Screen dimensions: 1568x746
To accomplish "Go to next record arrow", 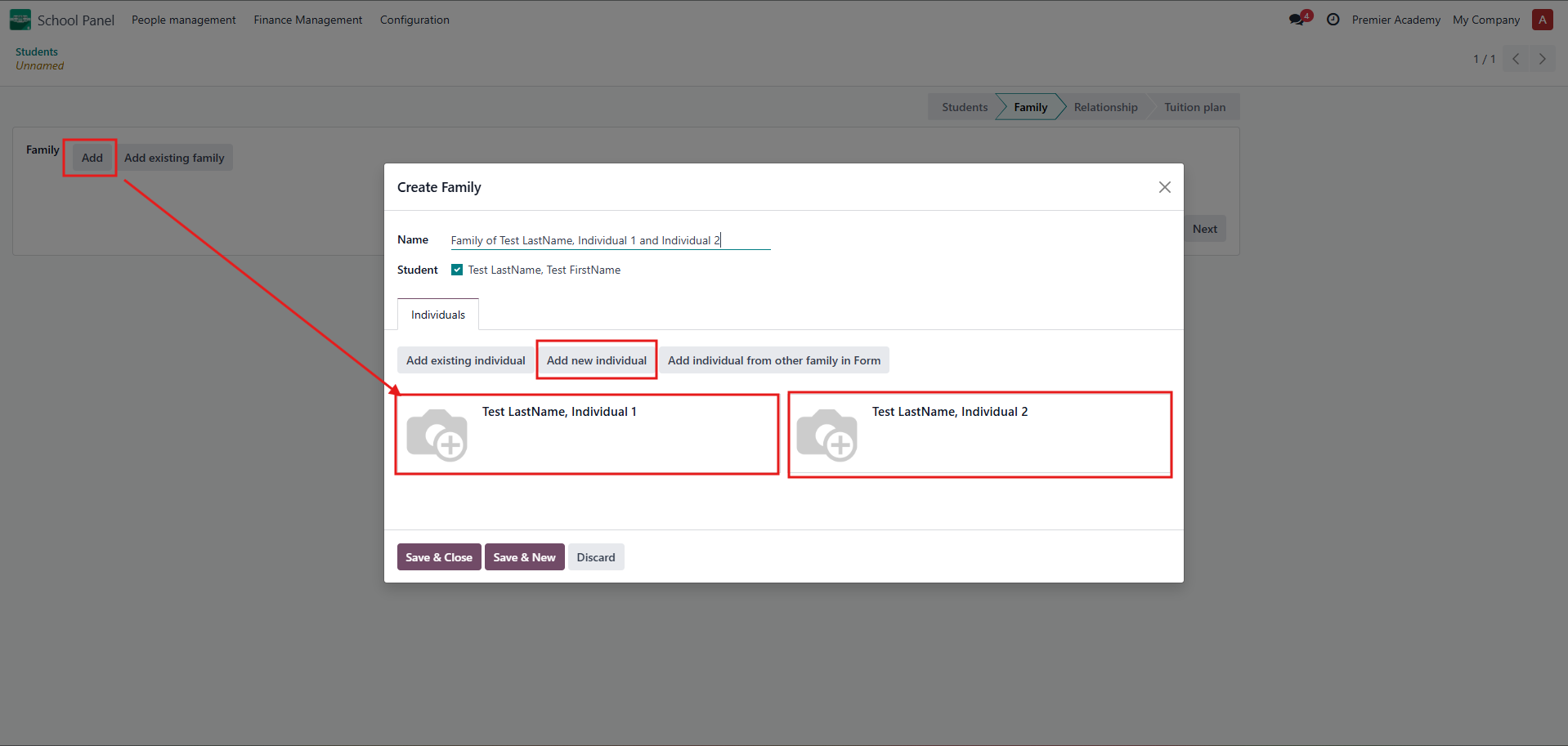I will [x=1542, y=59].
